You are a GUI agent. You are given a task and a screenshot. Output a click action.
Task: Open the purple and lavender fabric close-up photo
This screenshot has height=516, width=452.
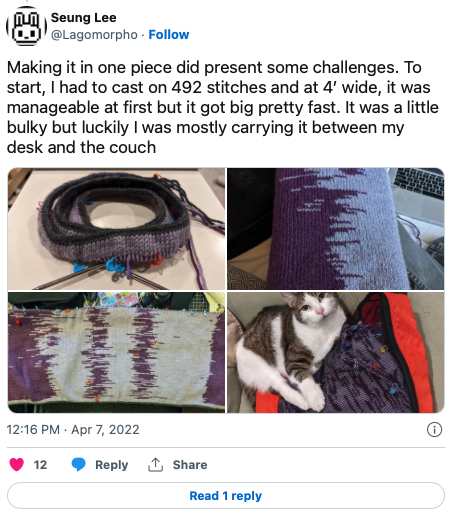point(336,229)
